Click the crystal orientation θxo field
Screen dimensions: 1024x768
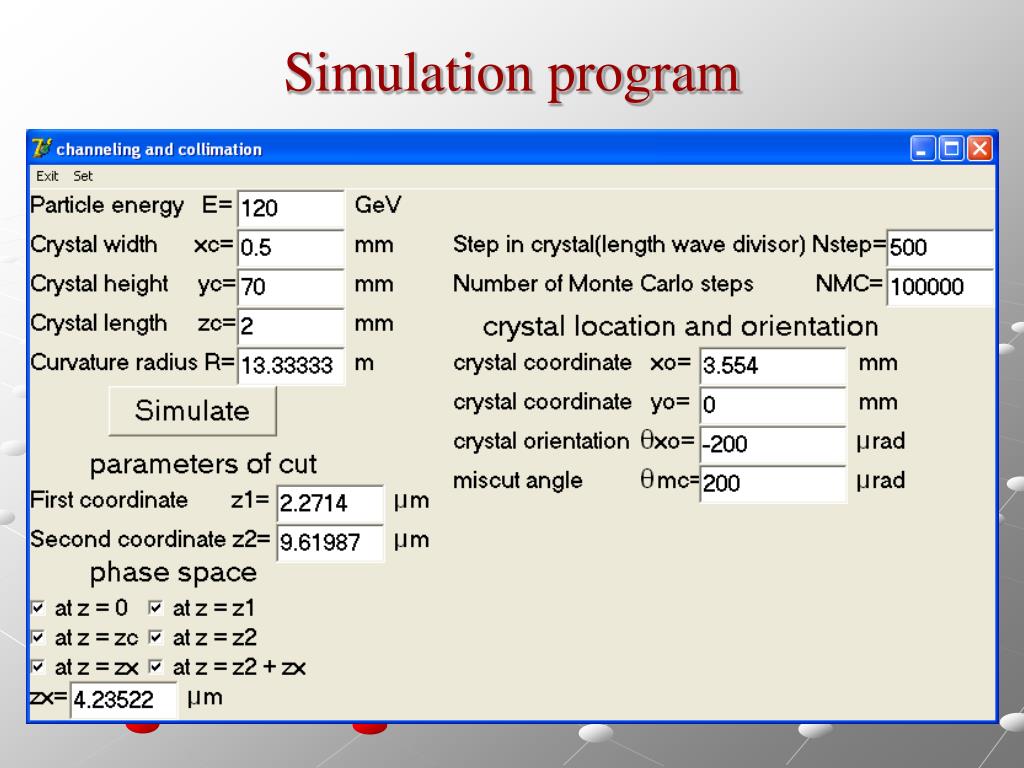[773, 443]
